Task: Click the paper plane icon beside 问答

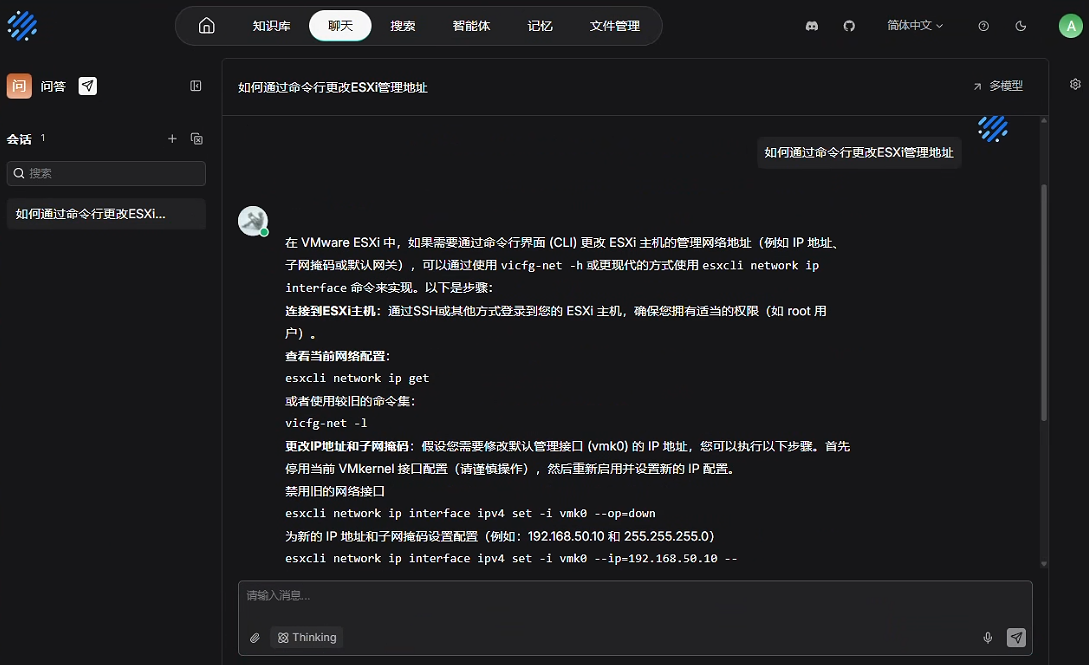Action: pyautogui.click(x=88, y=86)
